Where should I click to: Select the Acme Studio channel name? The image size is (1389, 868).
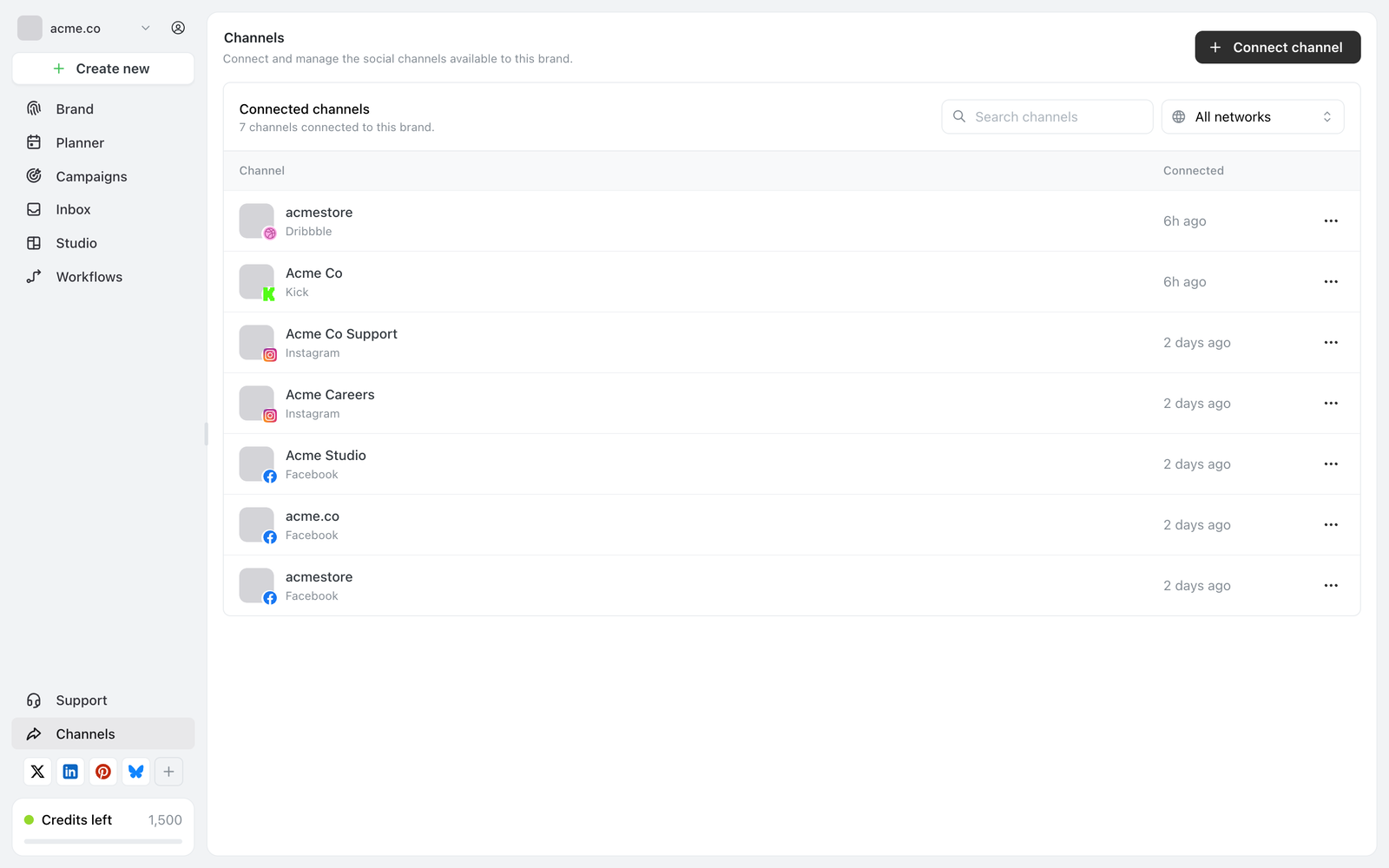(x=326, y=456)
